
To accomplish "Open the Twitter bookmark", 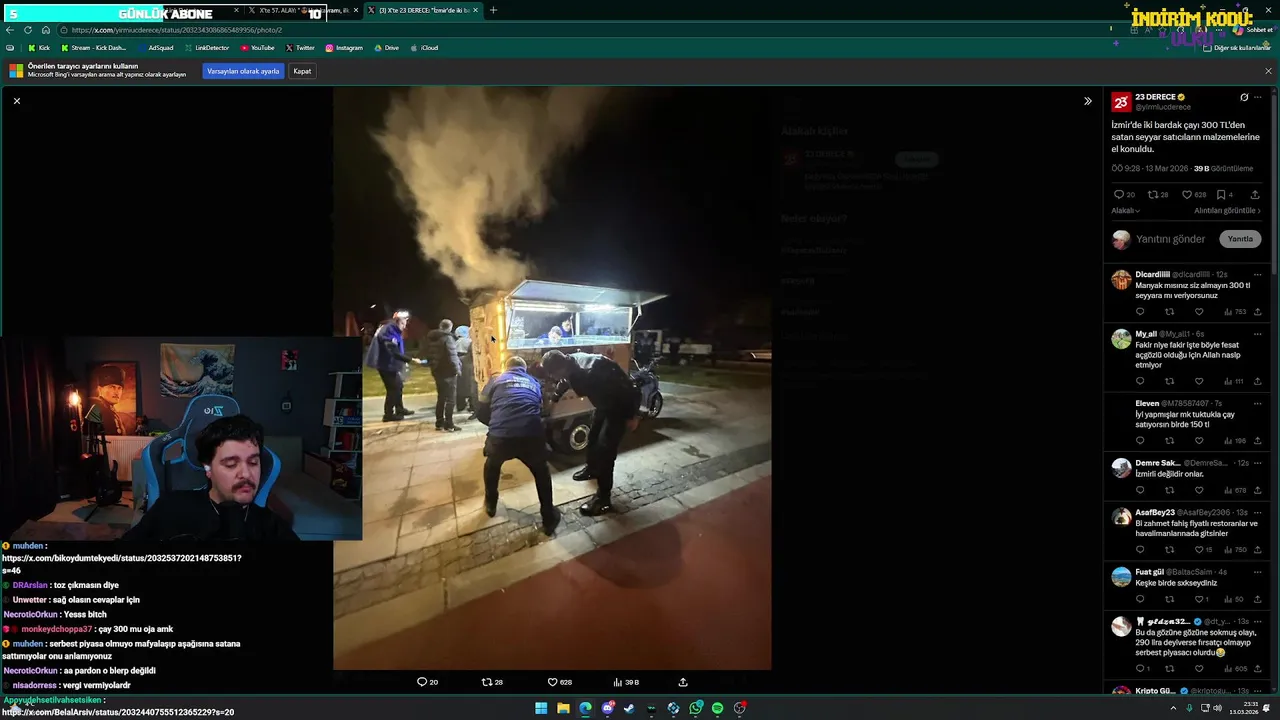I will [x=300, y=48].
